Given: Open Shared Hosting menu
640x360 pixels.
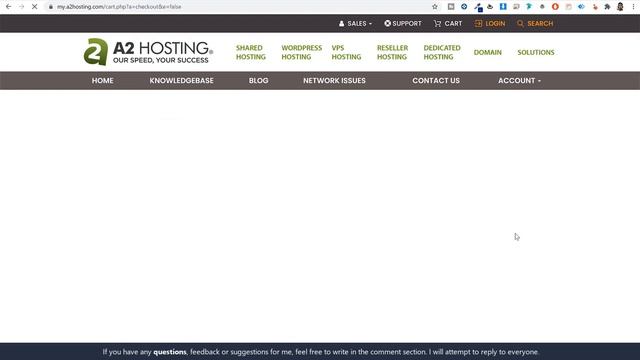Looking at the screenshot, I should click(x=251, y=52).
